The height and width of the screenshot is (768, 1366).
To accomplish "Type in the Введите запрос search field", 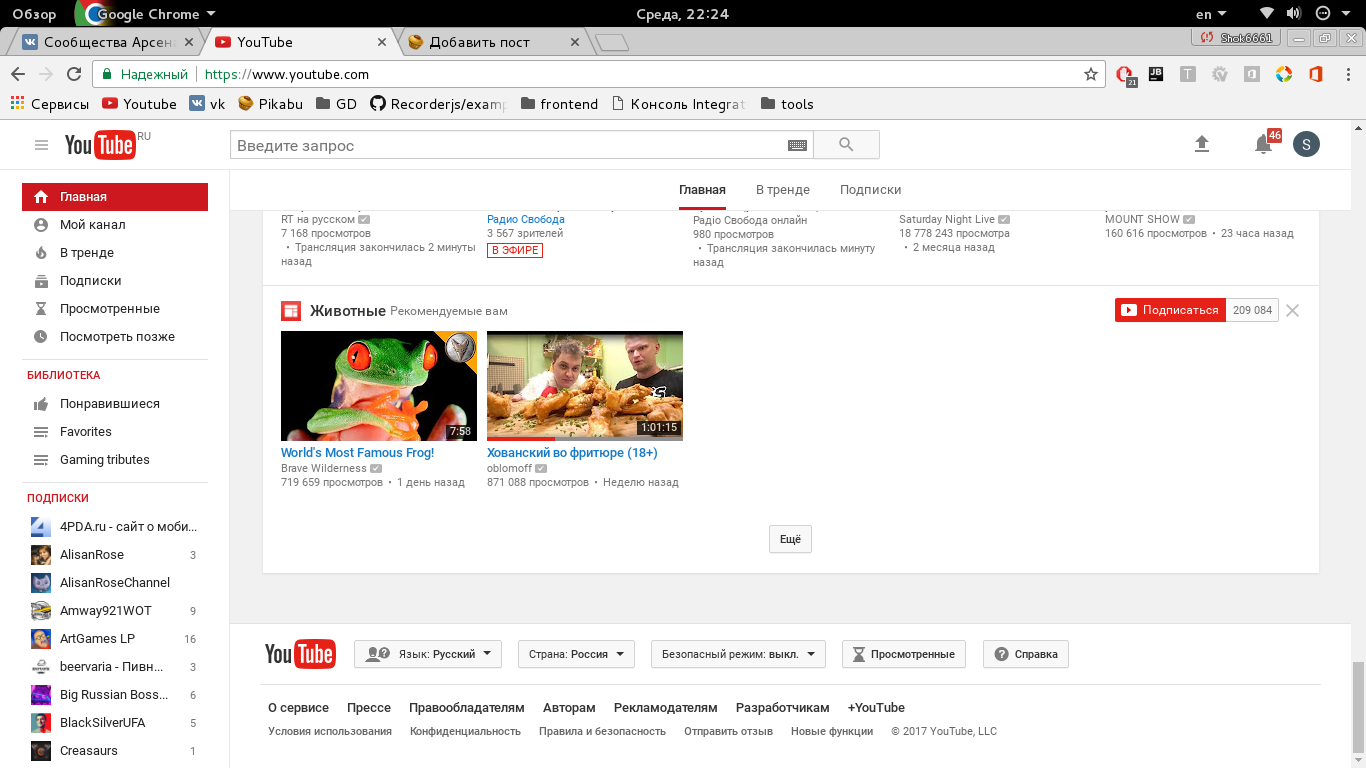I will [508, 145].
